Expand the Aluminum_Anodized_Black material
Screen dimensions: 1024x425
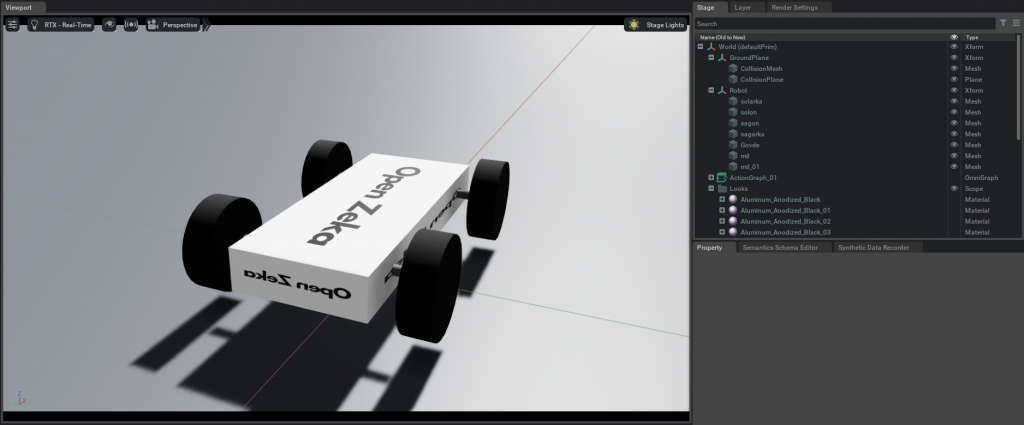(x=722, y=199)
